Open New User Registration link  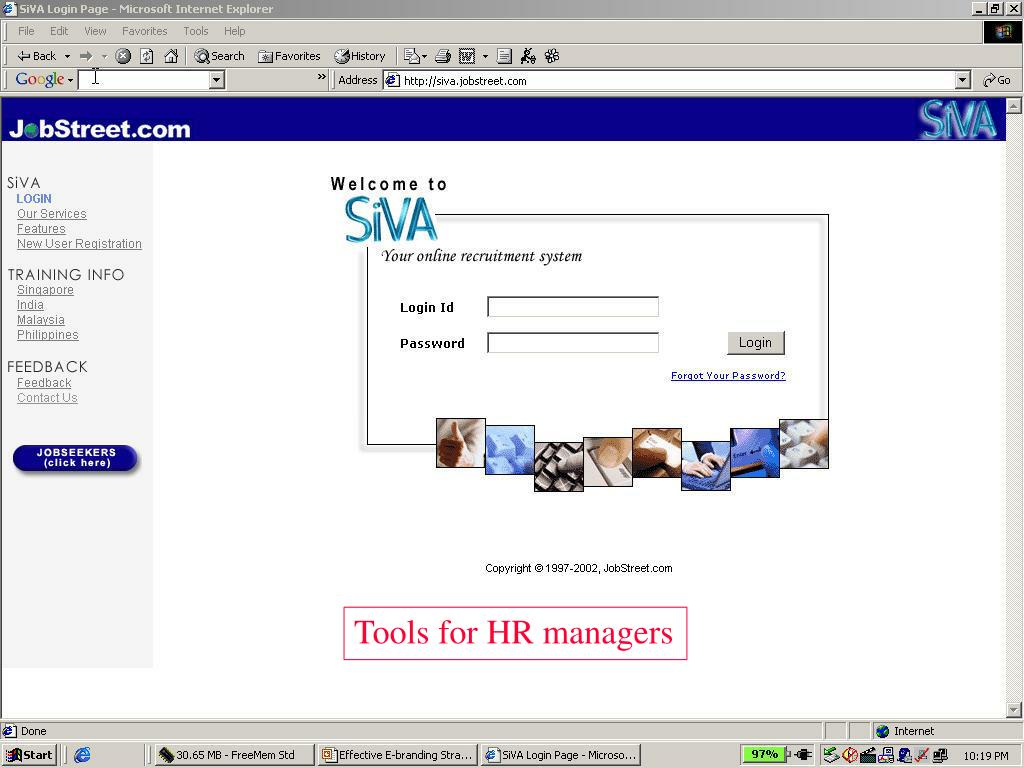(79, 244)
